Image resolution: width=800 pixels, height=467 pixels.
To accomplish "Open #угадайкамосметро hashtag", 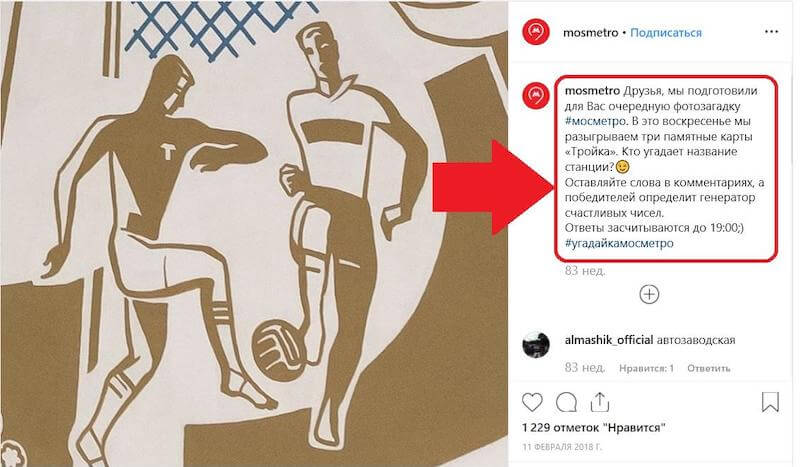I will click(619, 243).
